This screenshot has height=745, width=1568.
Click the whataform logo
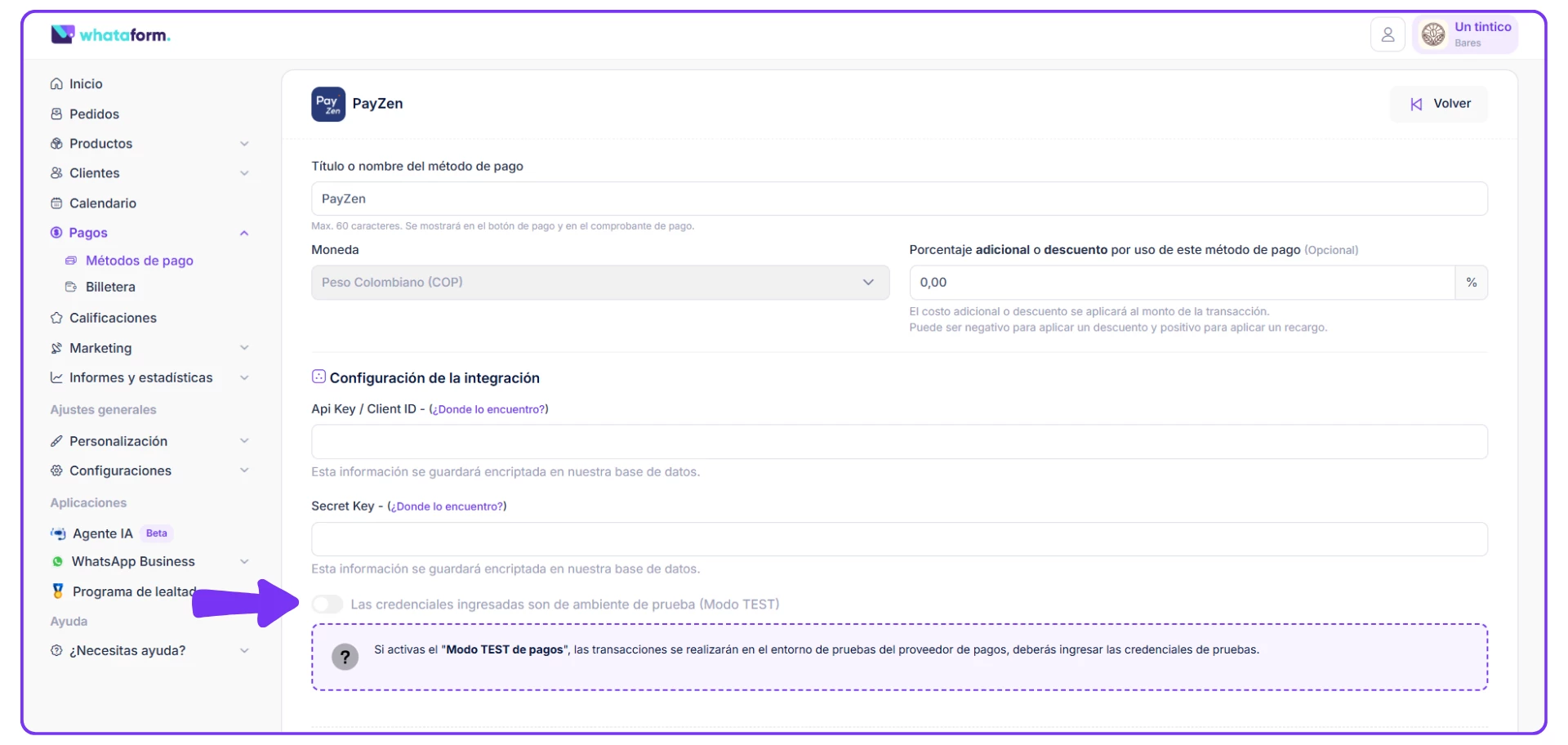tap(110, 34)
